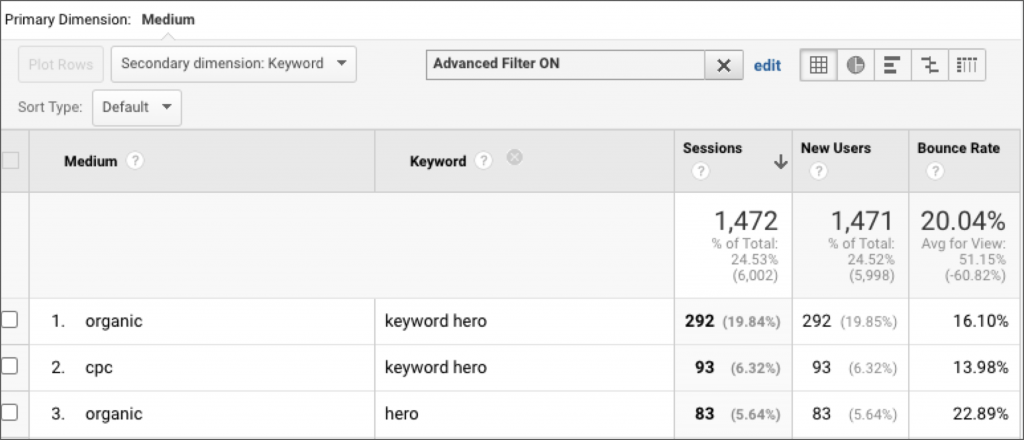The width and height of the screenshot is (1024, 440).
Task: Check row 1 organic keyword hero
Action: click(x=9, y=320)
